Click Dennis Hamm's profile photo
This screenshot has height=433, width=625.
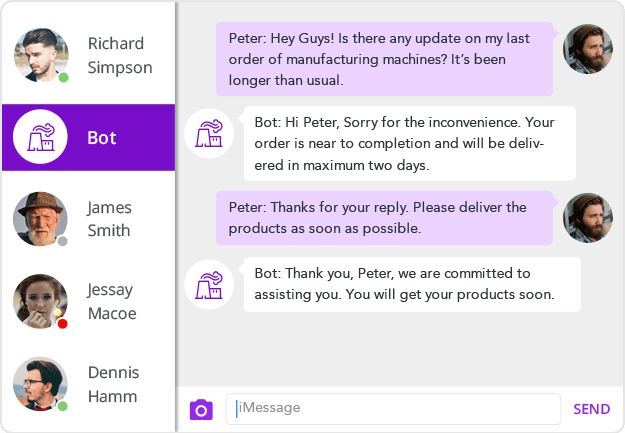pos(41,384)
